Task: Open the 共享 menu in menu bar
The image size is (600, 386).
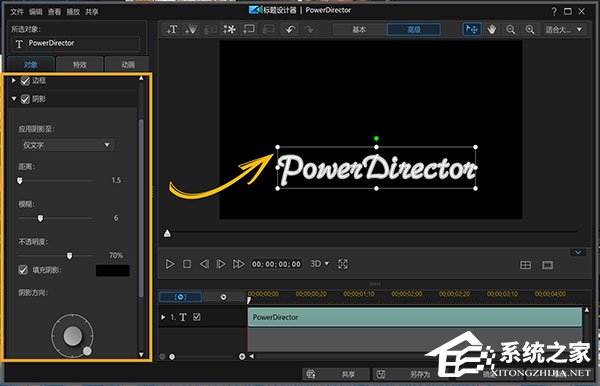Action: click(92, 12)
